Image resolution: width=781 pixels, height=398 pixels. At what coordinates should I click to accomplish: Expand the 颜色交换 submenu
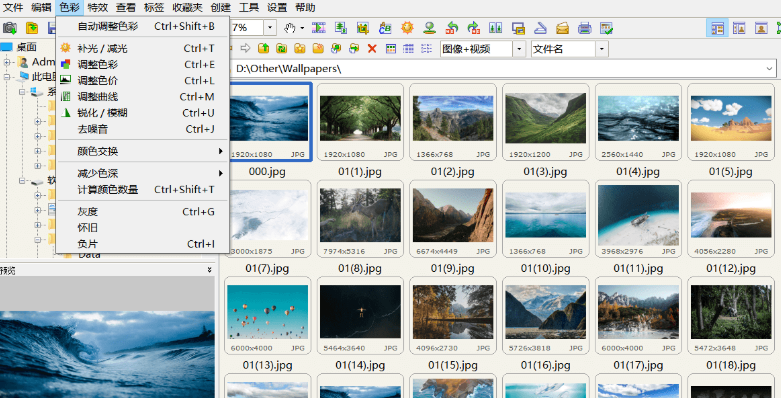pyautogui.click(x=143, y=151)
